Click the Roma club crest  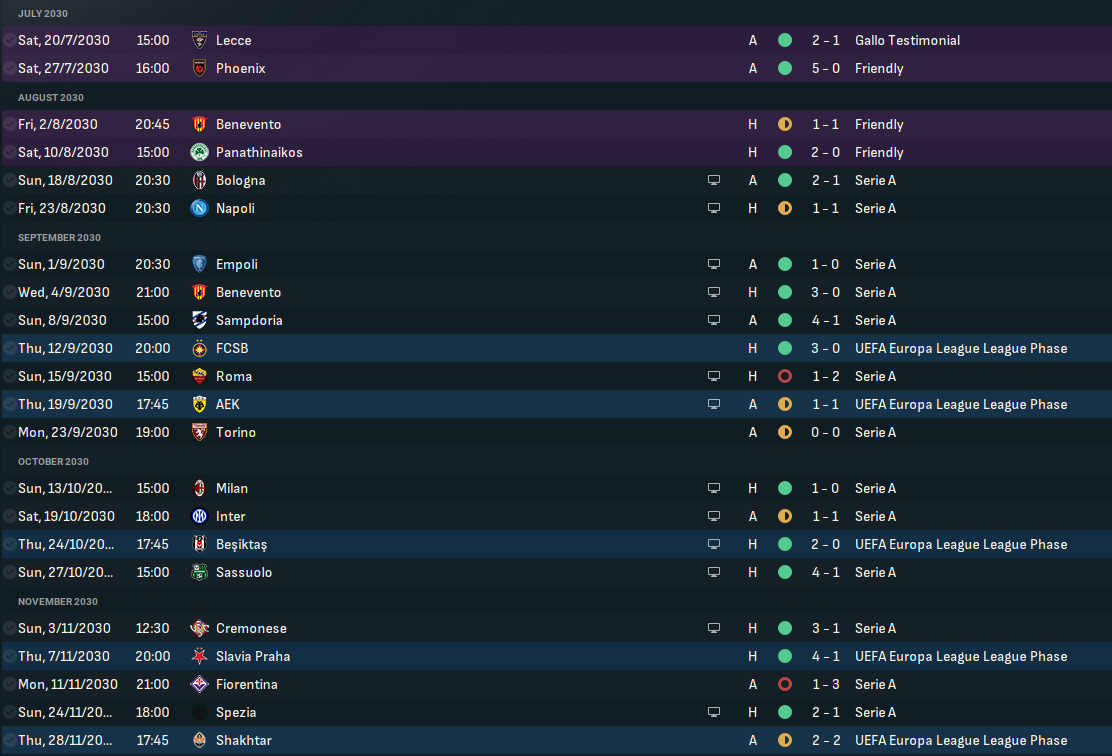(199, 376)
